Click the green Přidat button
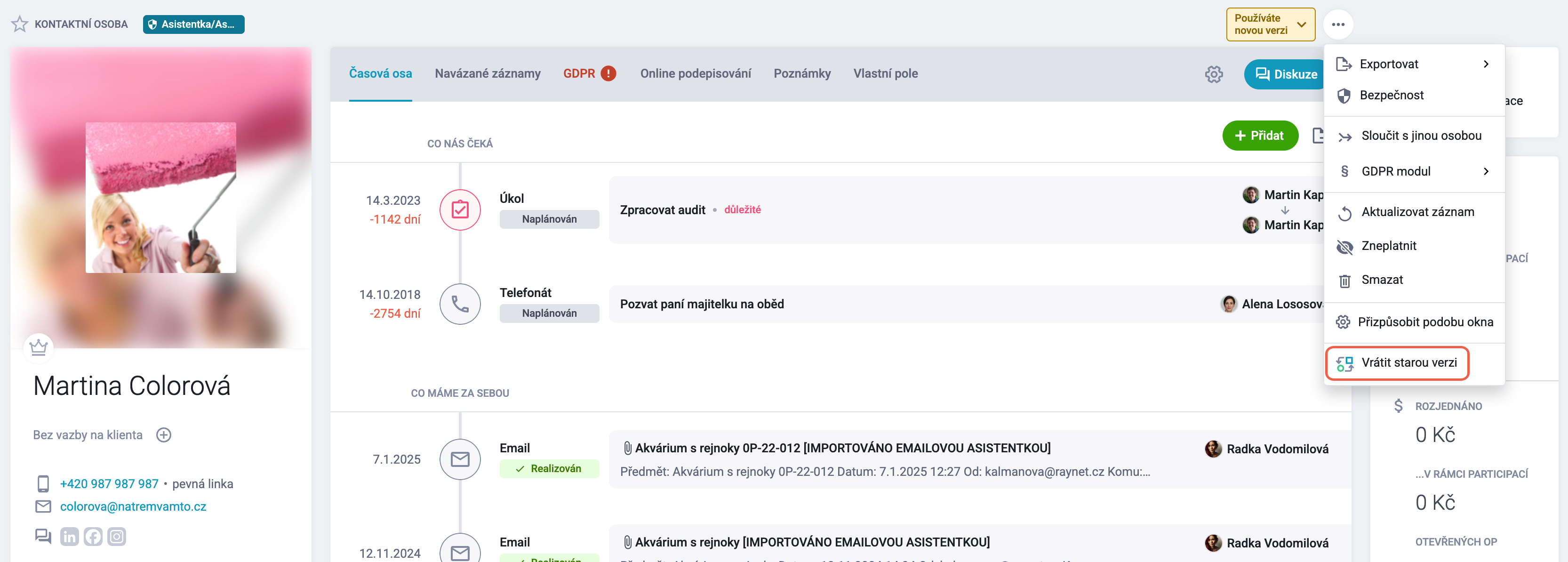 [1260, 136]
